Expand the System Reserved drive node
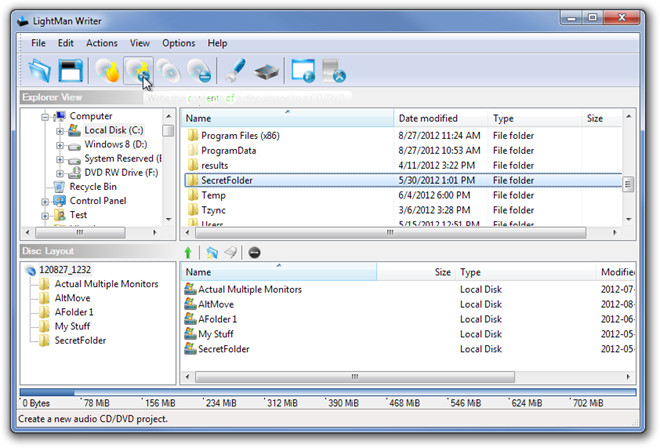Image resolution: width=660 pixels, height=448 pixels. (x=60, y=160)
